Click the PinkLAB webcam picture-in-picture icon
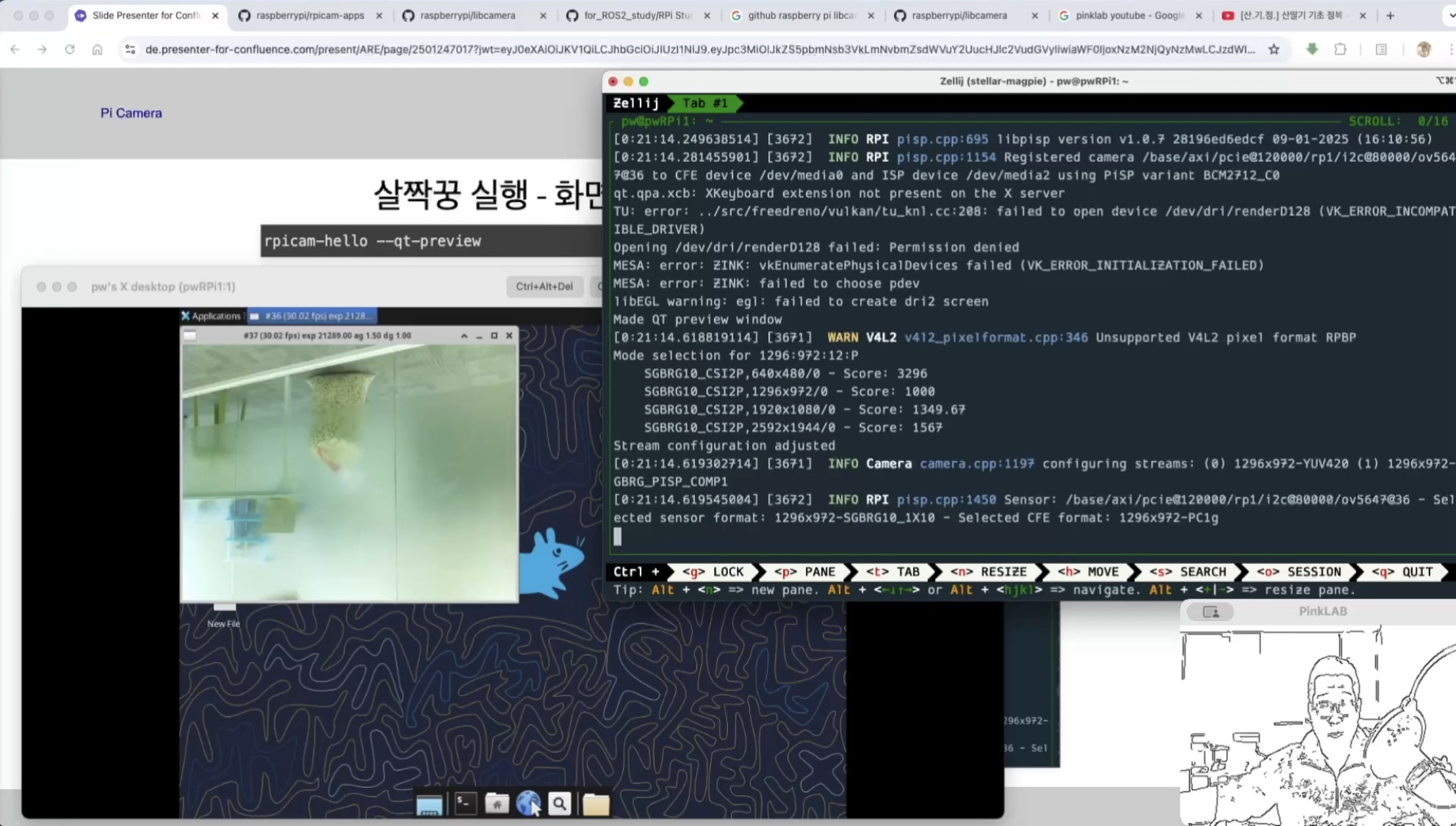Screen dimensions: 1456x826 click(x=1211, y=612)
